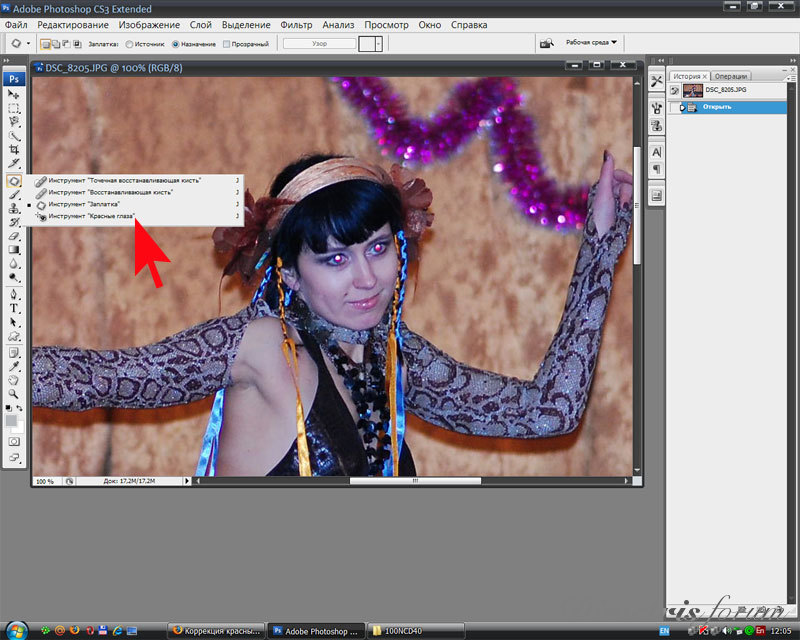Toggle Quick Mask mode icon

[15, 440]
